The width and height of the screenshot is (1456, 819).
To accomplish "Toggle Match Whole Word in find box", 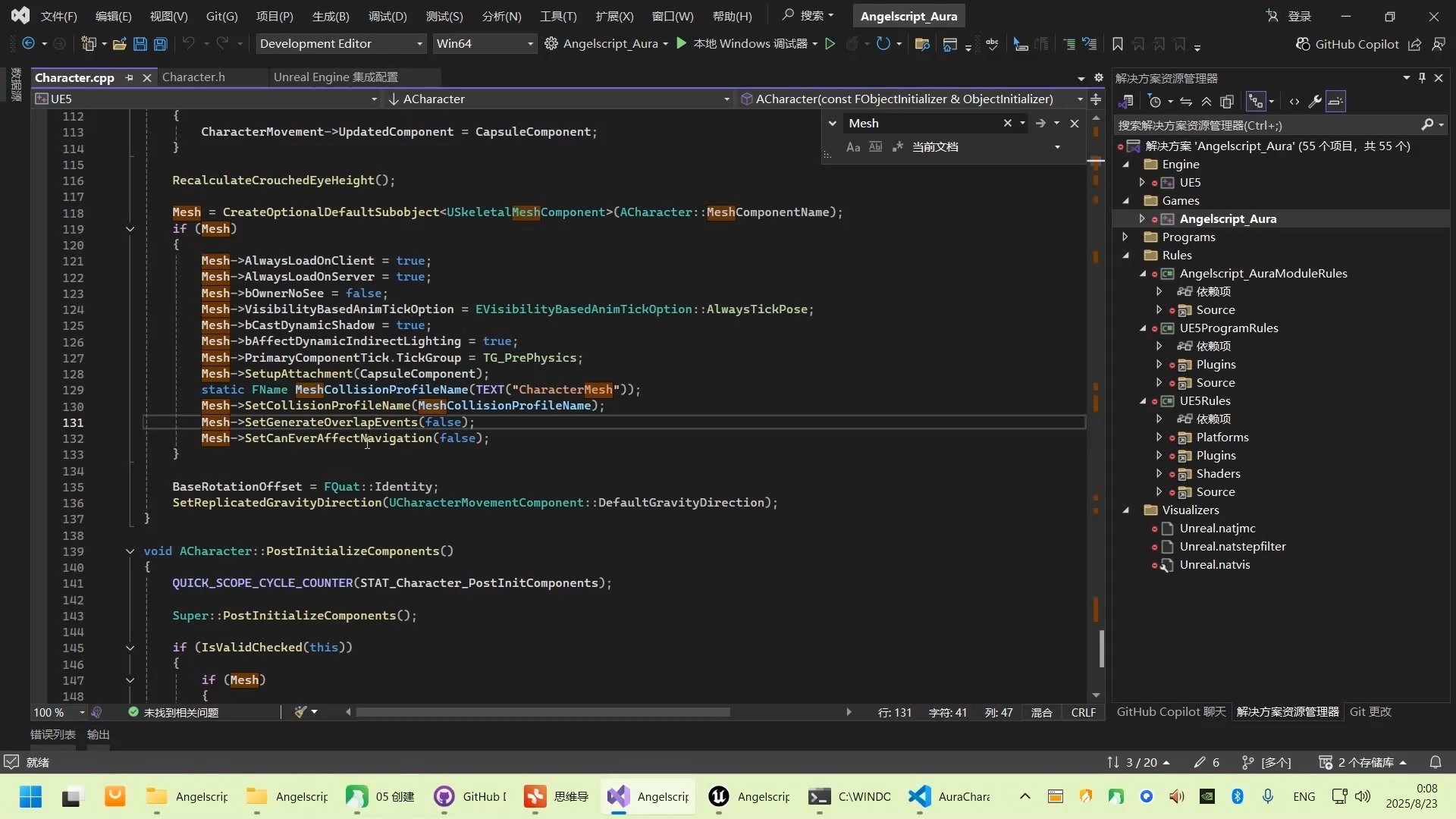I will (875, 147).
